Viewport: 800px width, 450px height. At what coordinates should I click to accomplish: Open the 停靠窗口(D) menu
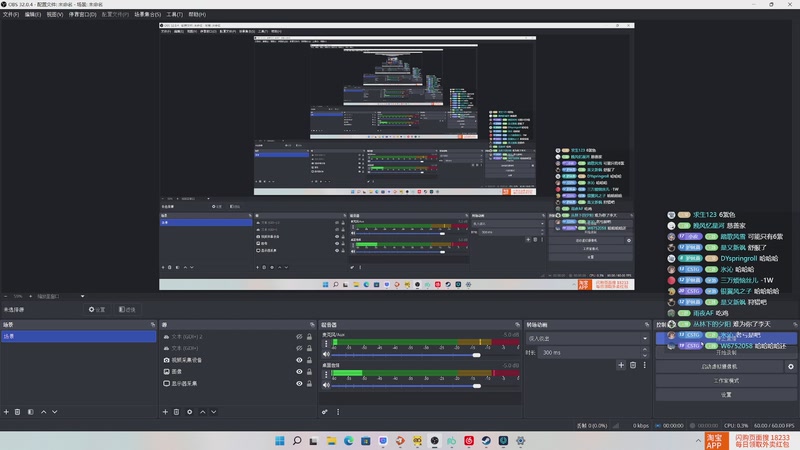tap(82, 14)
